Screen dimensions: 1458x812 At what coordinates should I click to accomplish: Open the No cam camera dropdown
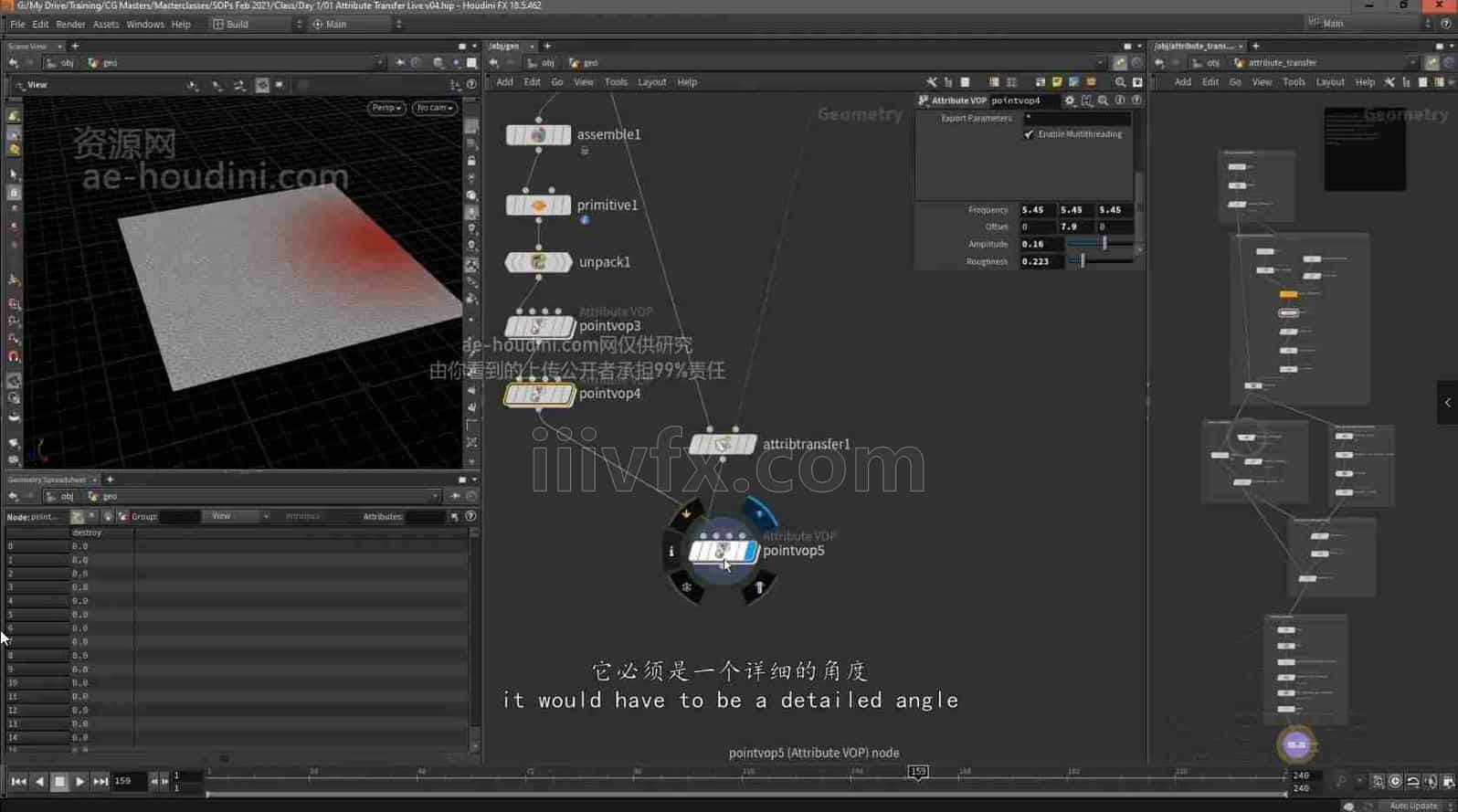pyautogui.click(x=435, y=108)
